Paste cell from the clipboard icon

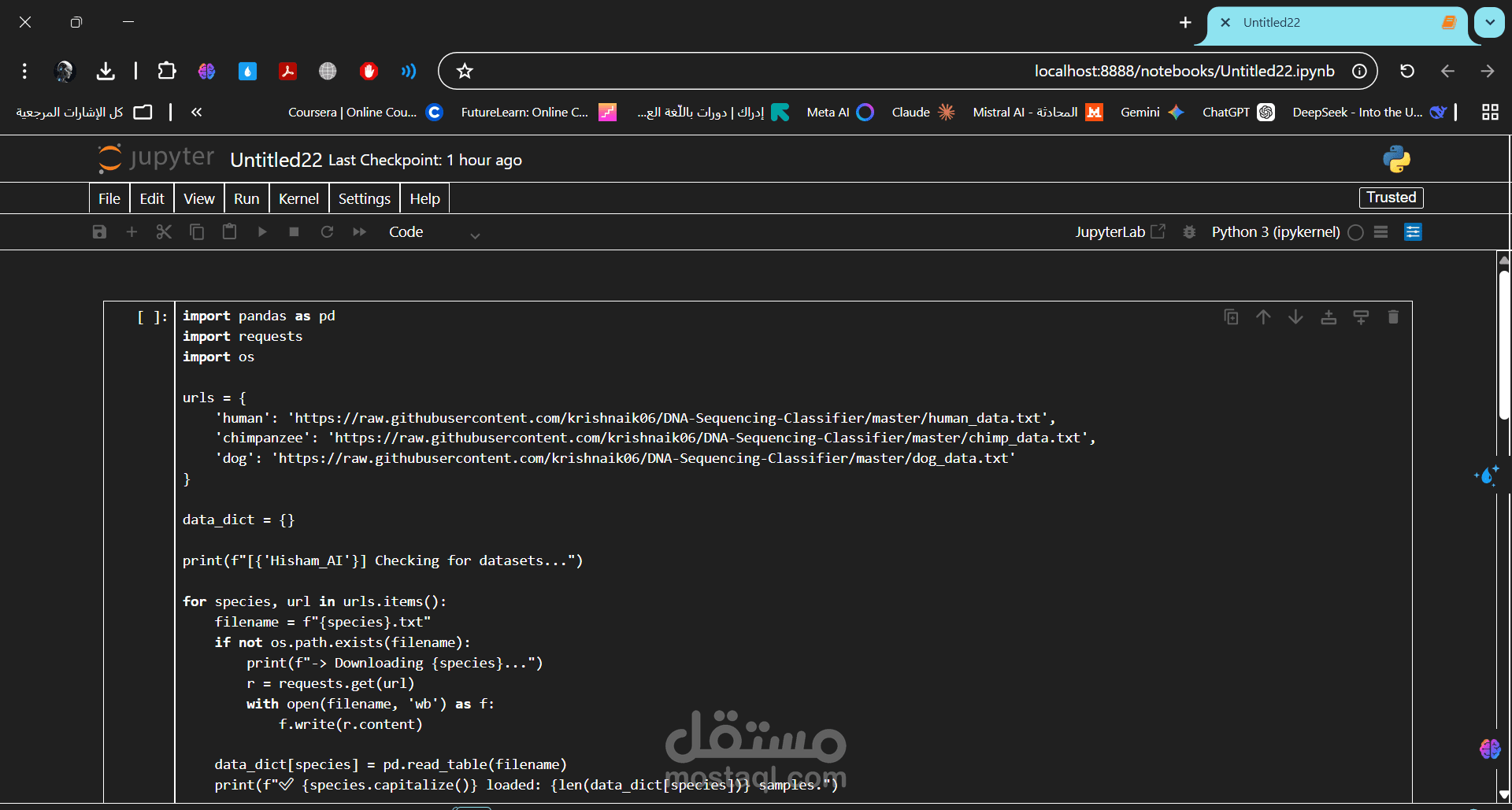point(229,231)
